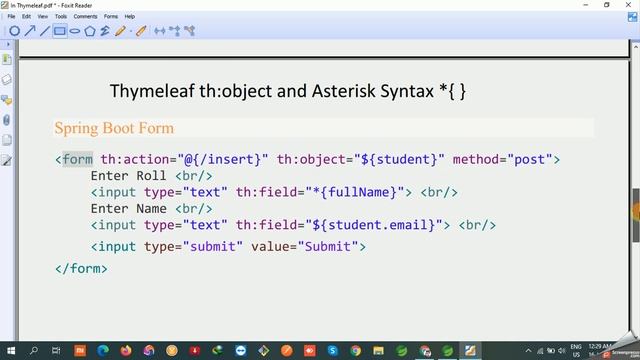This screenshot has height=360, width=640.
Task: Open Skype from the taskbar
Action: pyautogui.click(x=333, y=351)
